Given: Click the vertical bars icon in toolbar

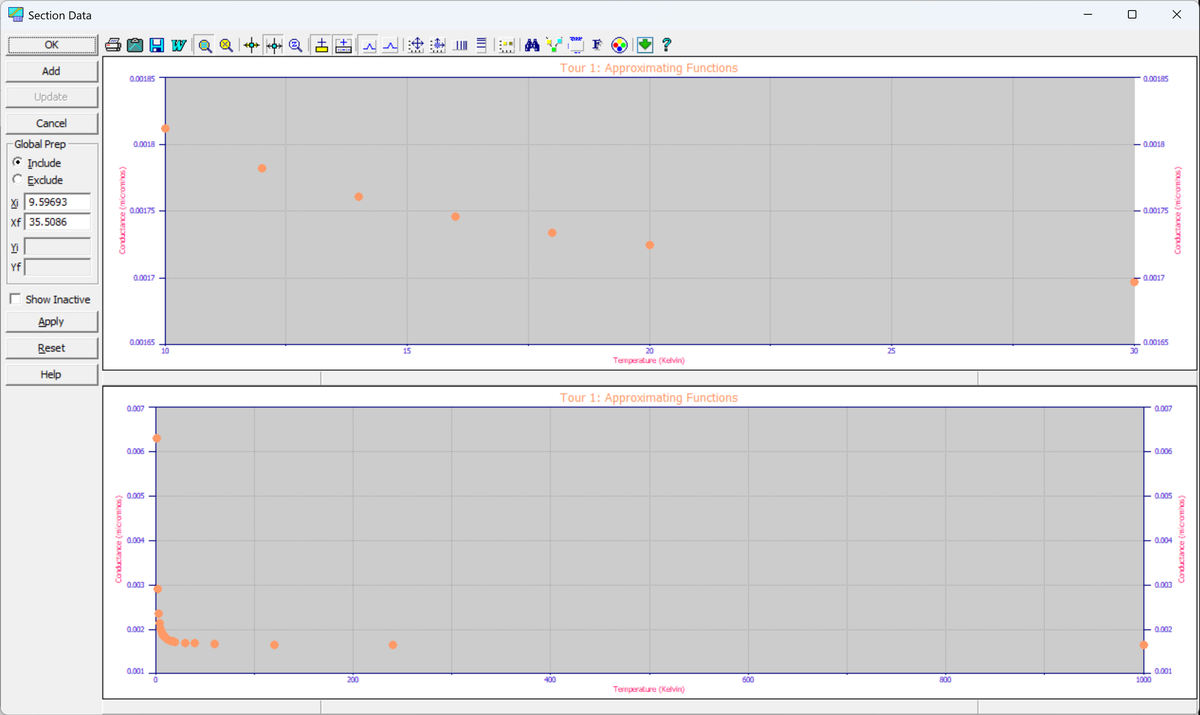Looking at the screenshot, I should click(x=461, y=45).
